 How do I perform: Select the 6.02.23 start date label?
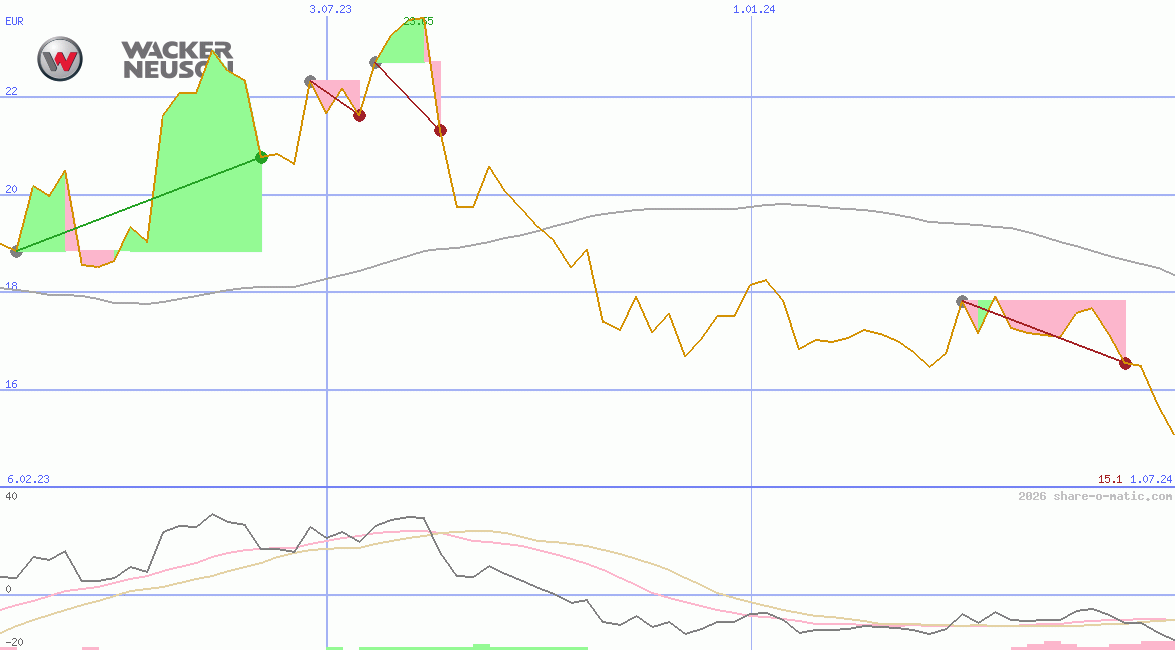pos(28,479)
